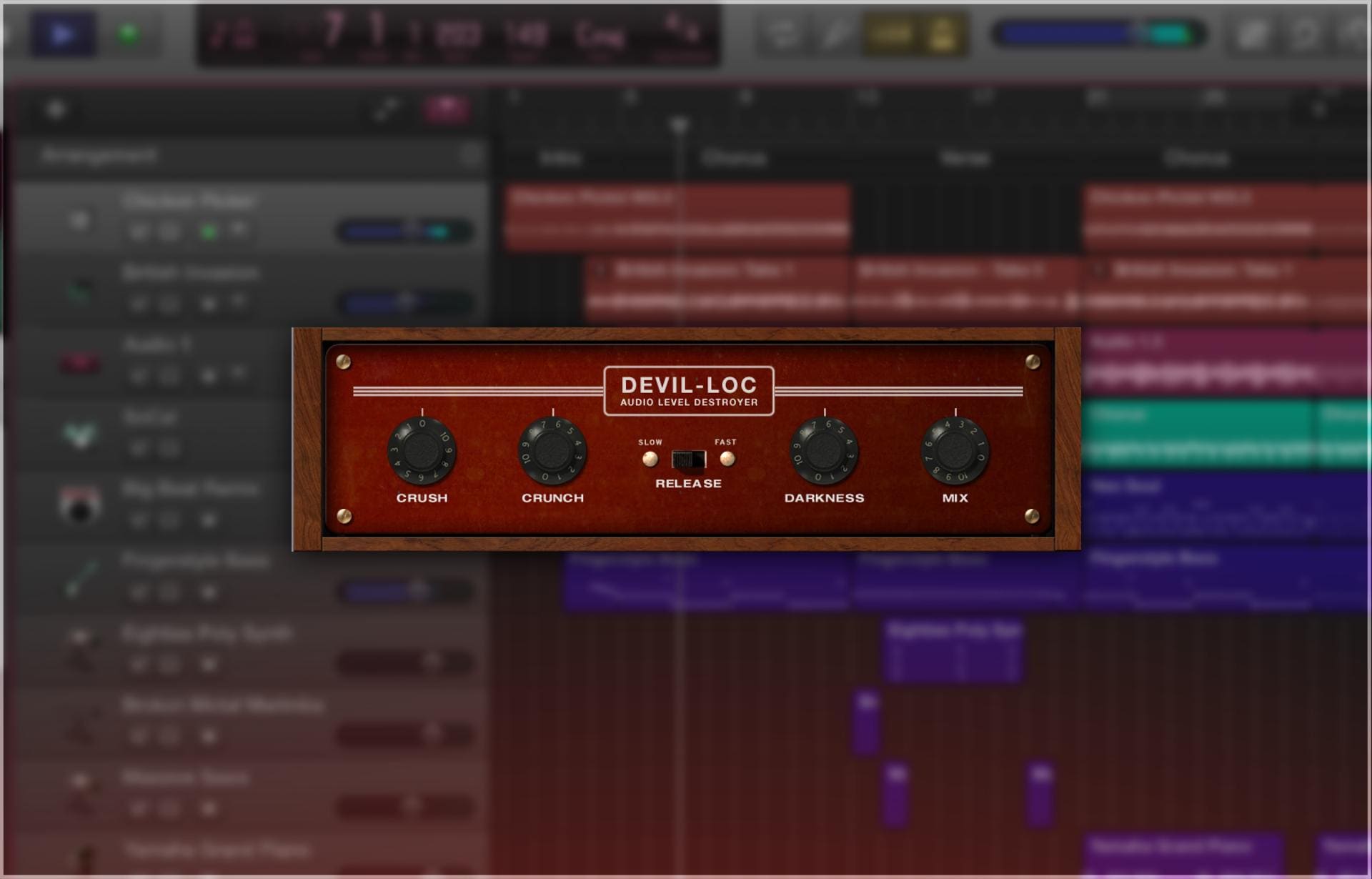
Task: Click the FAST indicator lamp
Action: tap(727, 459)
